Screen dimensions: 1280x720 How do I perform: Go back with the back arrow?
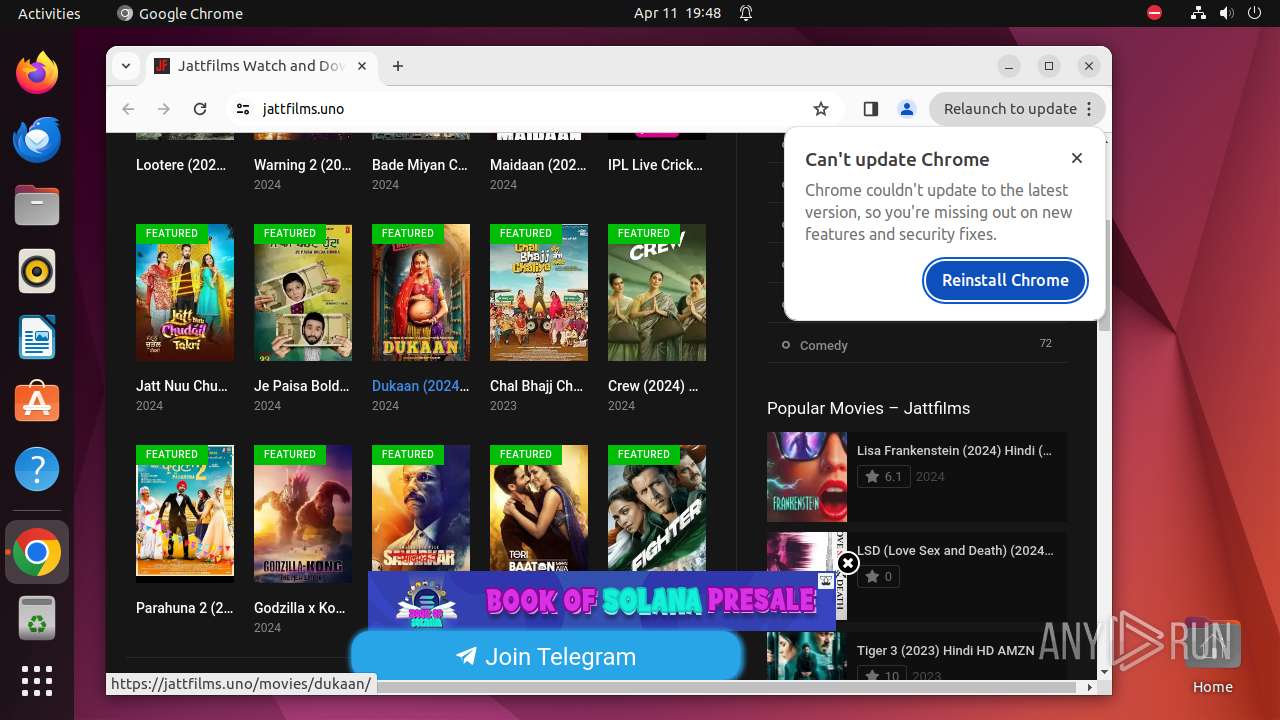[x=128, y=109]
